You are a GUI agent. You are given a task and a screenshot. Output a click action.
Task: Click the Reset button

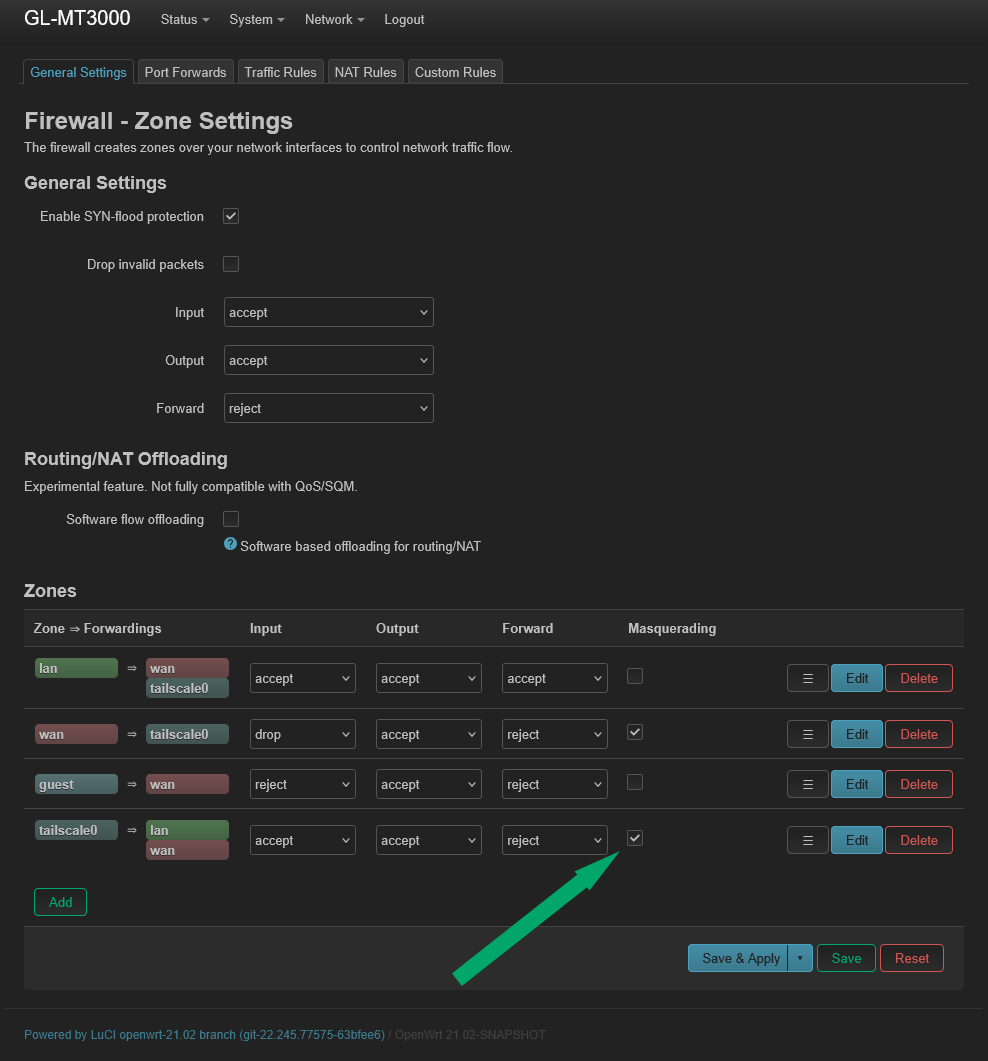click(x=911, y=957)
